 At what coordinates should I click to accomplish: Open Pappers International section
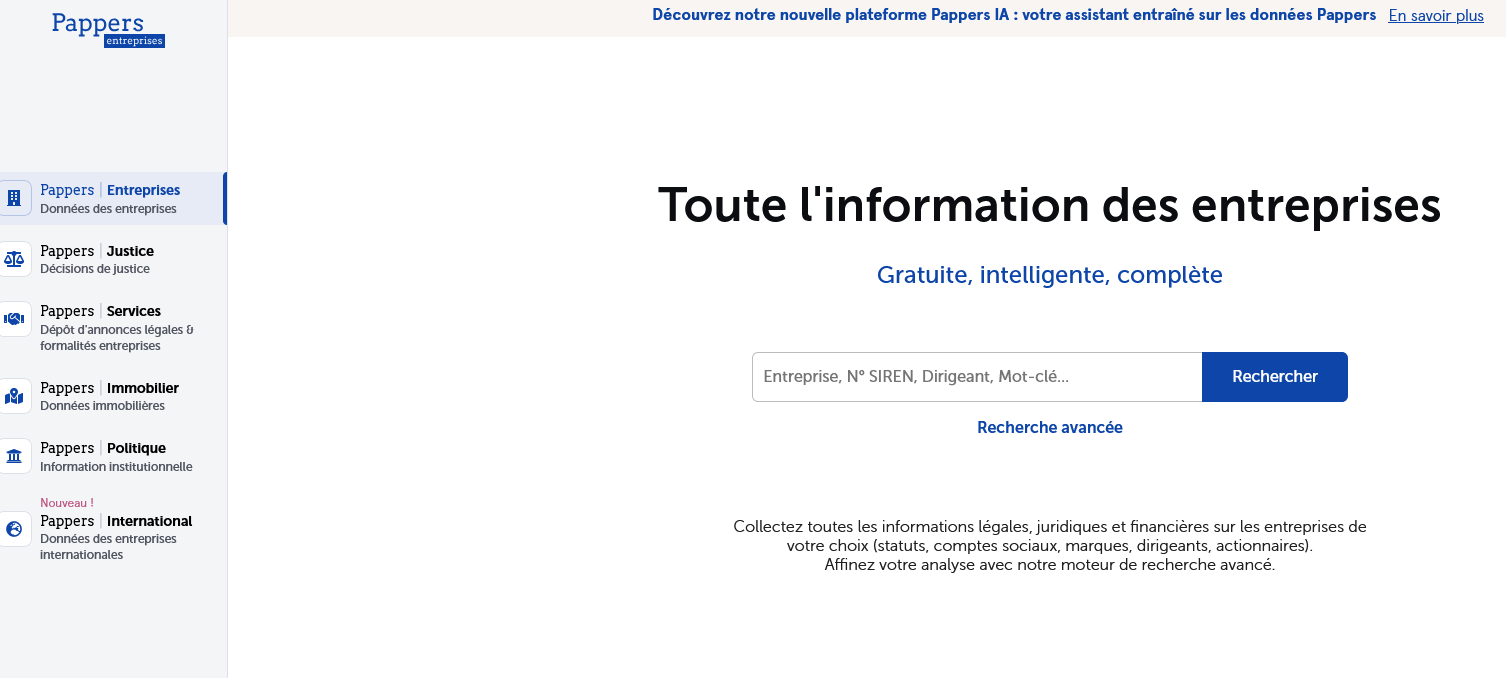point(113,530)
